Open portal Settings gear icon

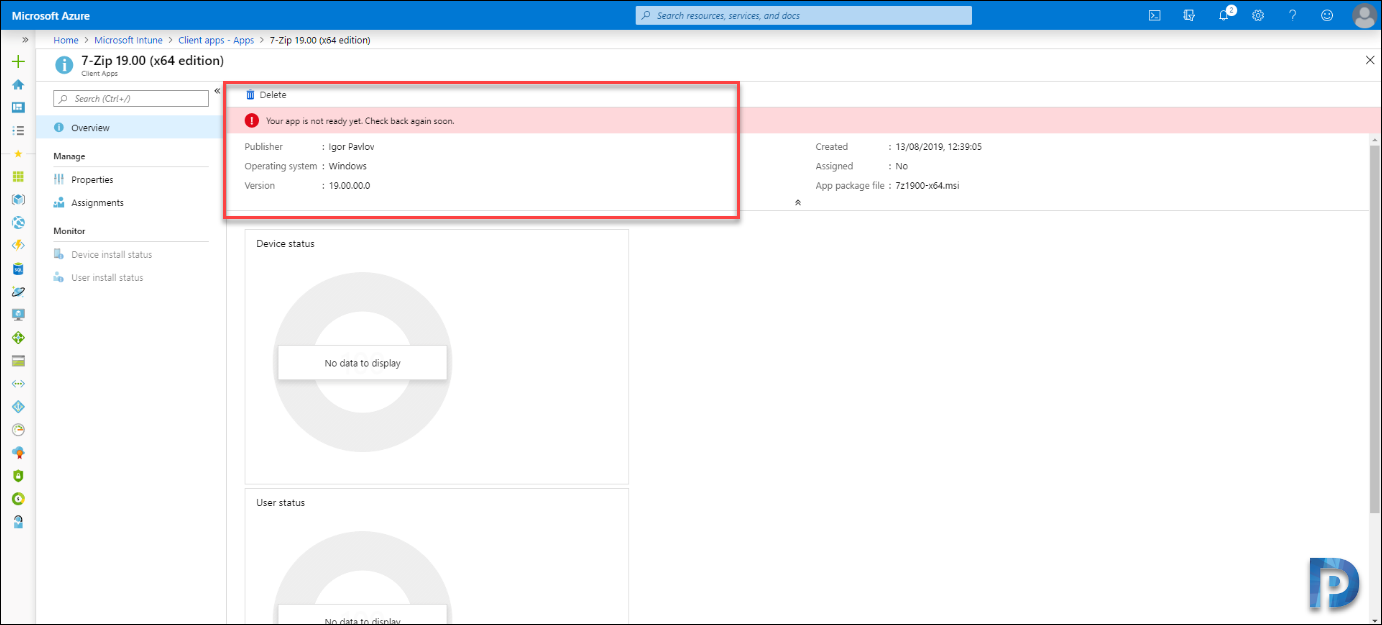click(1258, 15)
